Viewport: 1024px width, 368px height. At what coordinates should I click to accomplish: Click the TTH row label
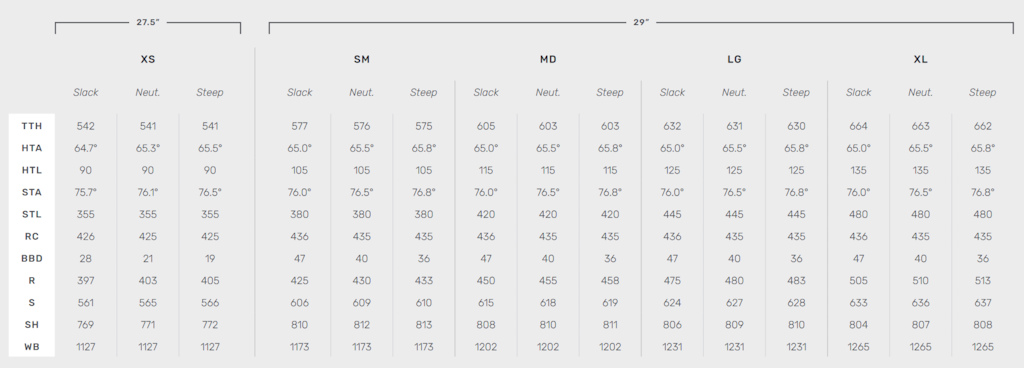click(x=31, y=126)
